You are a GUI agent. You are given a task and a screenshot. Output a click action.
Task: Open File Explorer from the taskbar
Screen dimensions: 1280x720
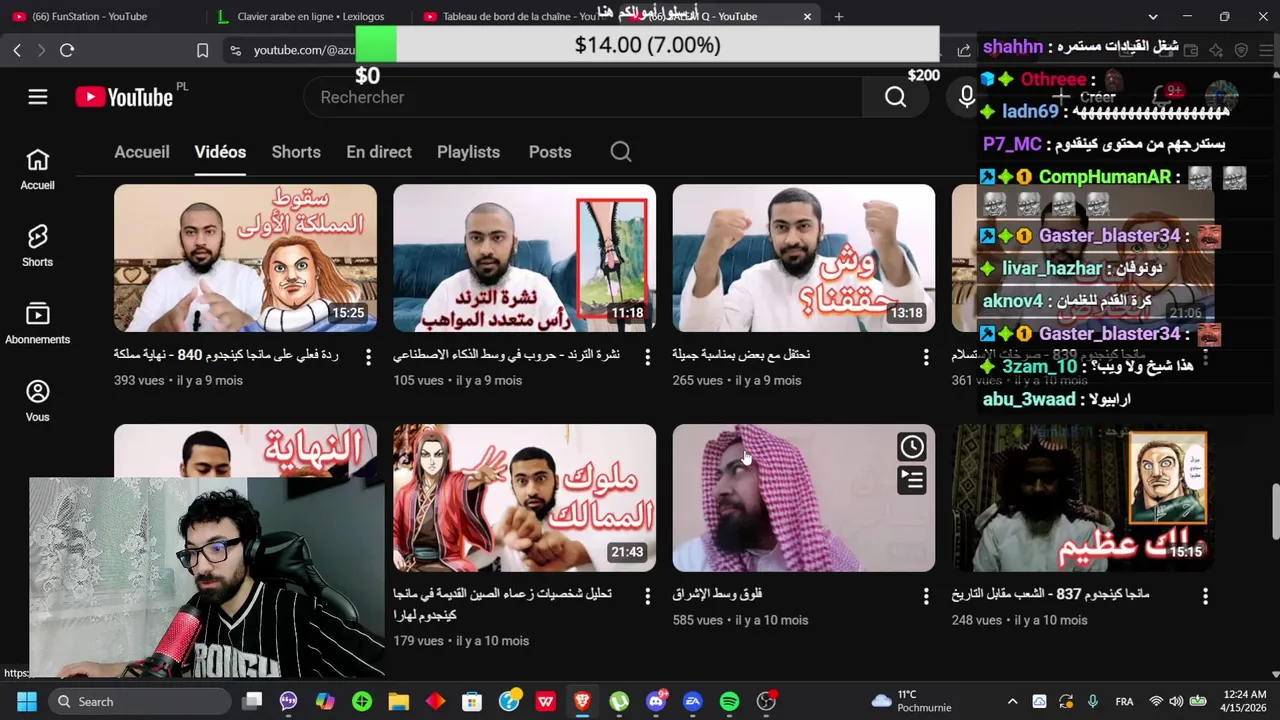point(399,702)
